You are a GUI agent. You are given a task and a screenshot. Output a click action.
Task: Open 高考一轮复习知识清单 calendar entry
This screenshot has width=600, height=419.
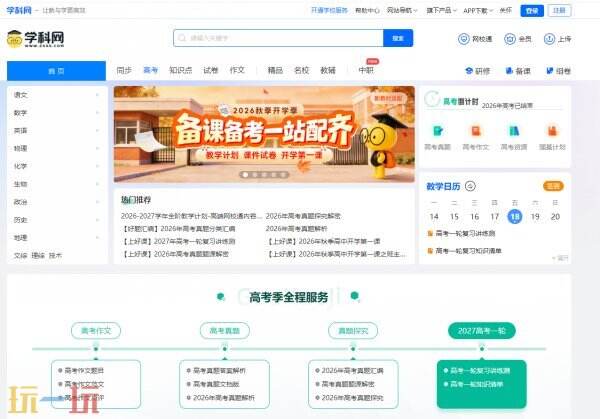point(468,251)
